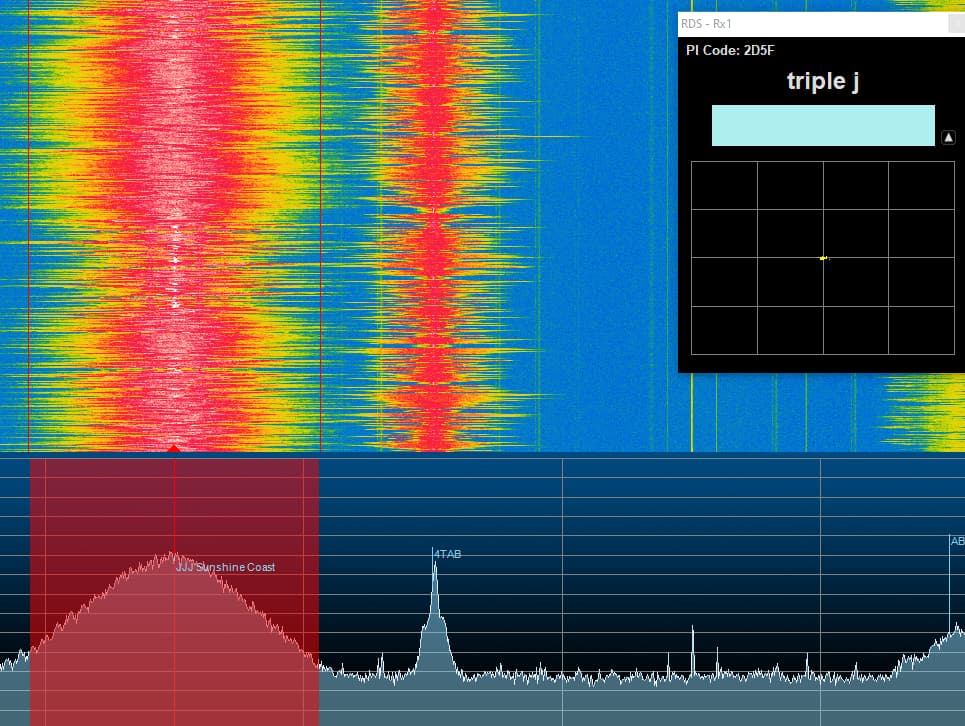Close the RDS - Rx1 panel
The width and height of the screenshot is (965, 726).
(x=958, y=22)
